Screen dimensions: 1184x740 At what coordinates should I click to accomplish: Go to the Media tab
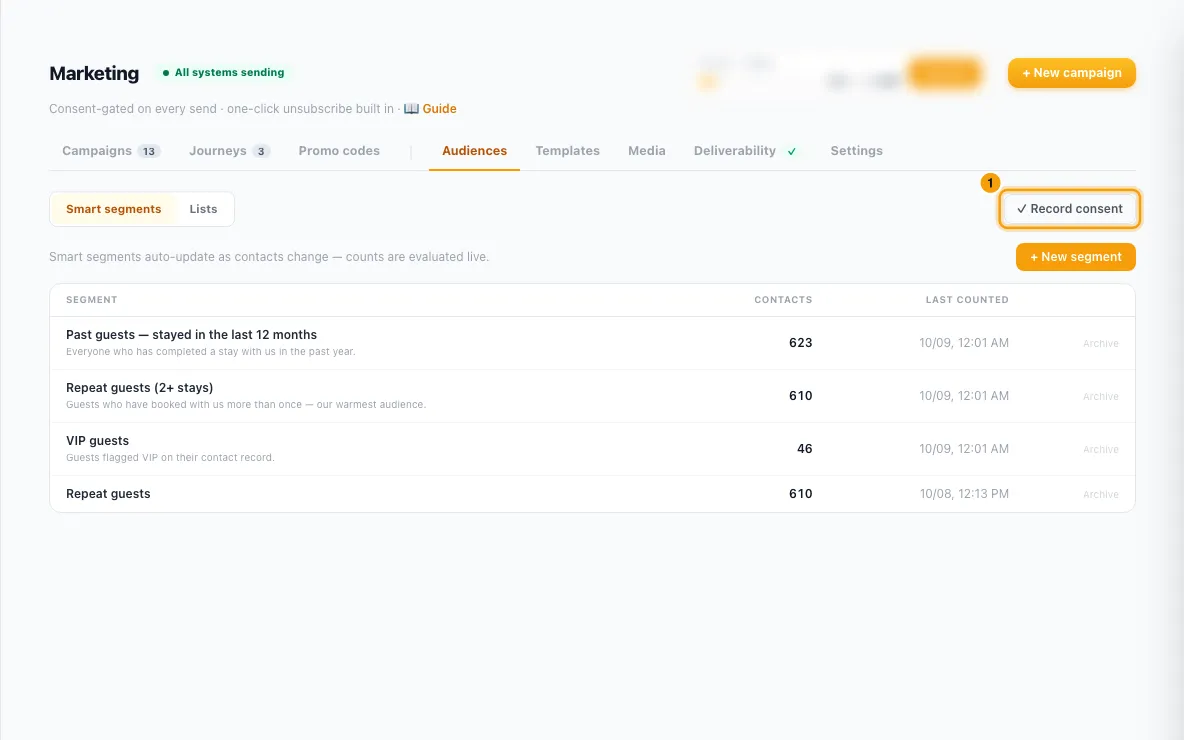(646, 151)
